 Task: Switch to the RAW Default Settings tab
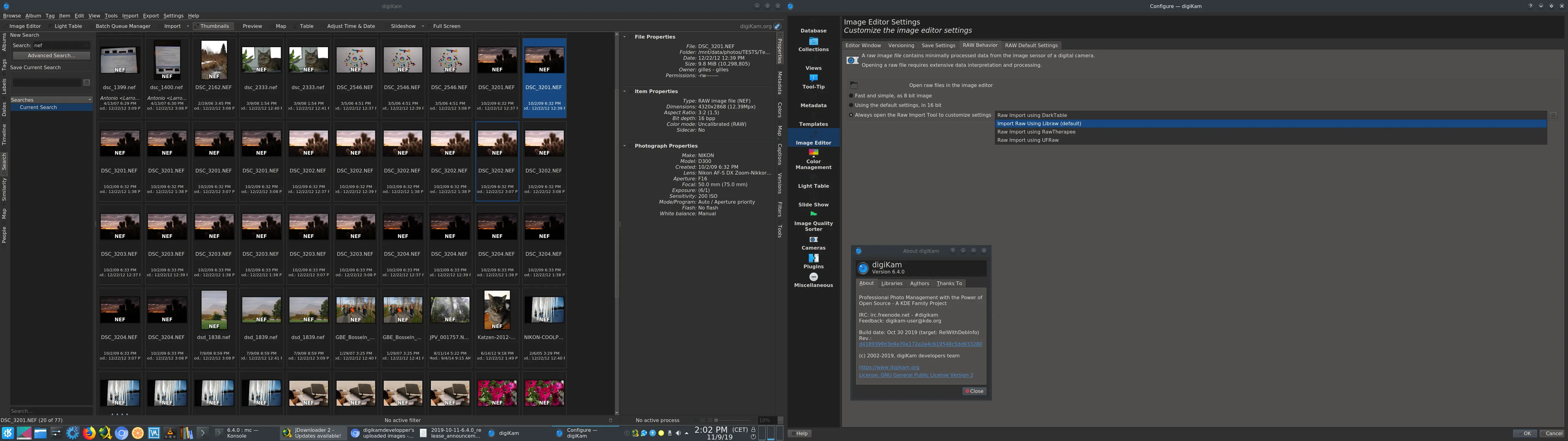pyautogui.click(x=1031, y=45)
